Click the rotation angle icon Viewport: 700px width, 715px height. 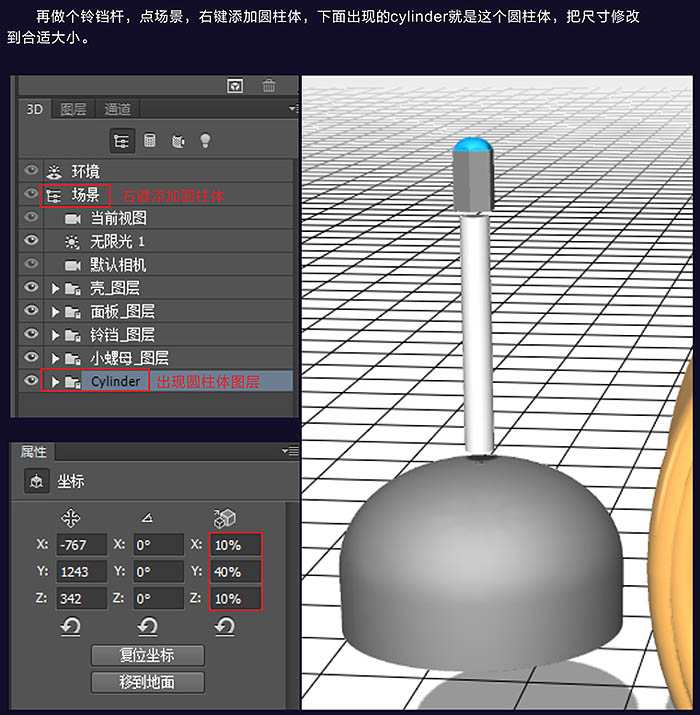pos(147,518)
